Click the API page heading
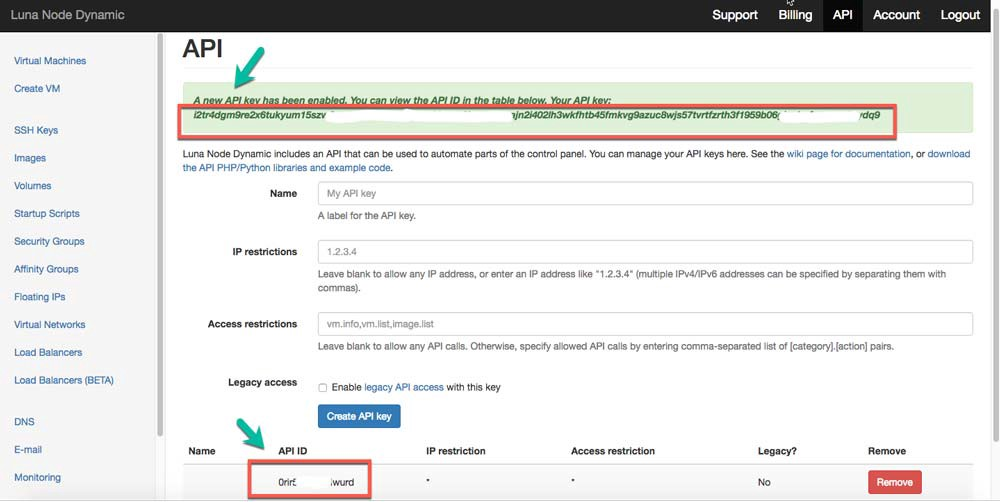The image size is (1000, 502). click(202, 48)
